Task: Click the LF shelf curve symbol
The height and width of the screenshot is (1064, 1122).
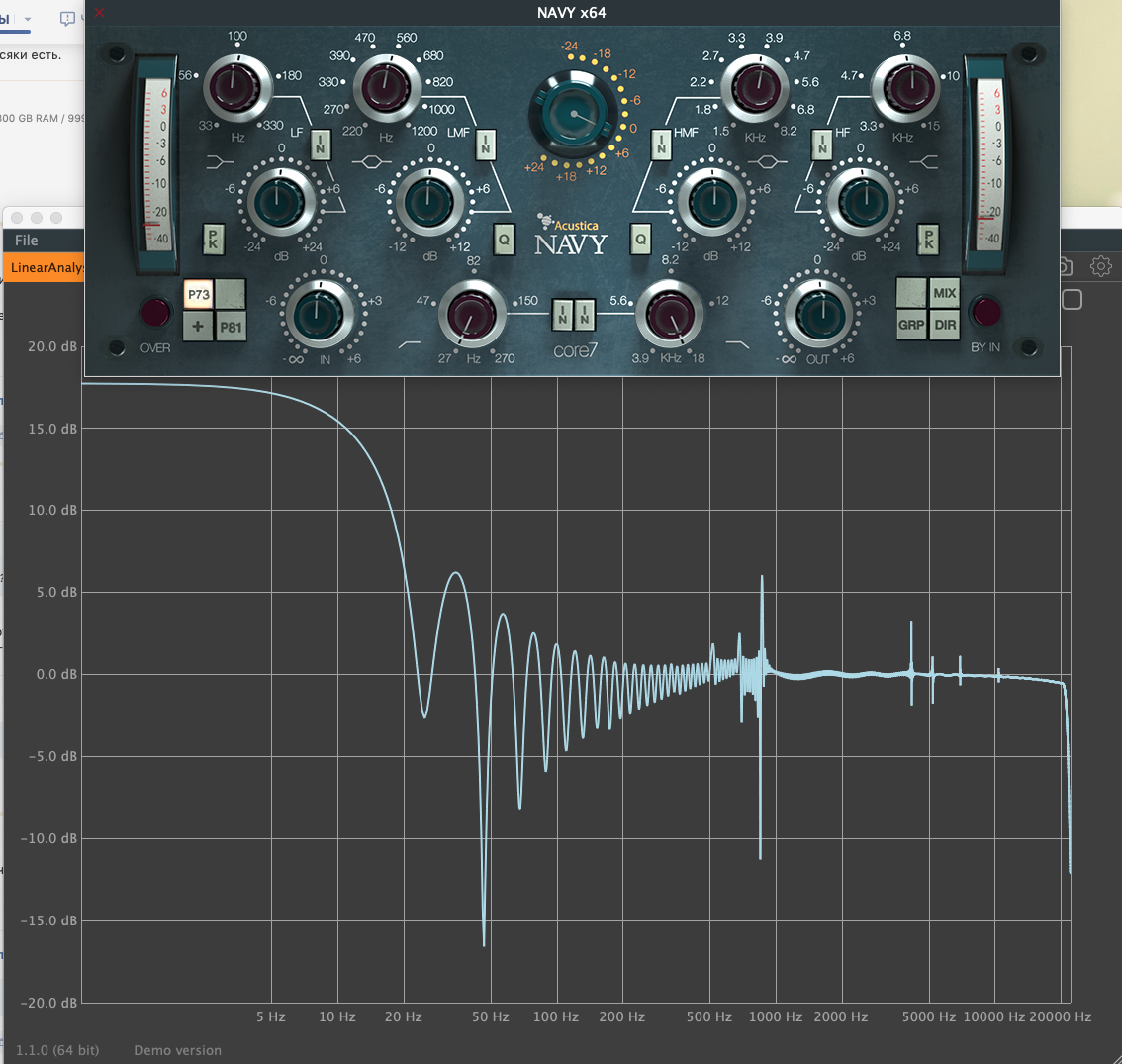Action: click(x=219, y=163)
